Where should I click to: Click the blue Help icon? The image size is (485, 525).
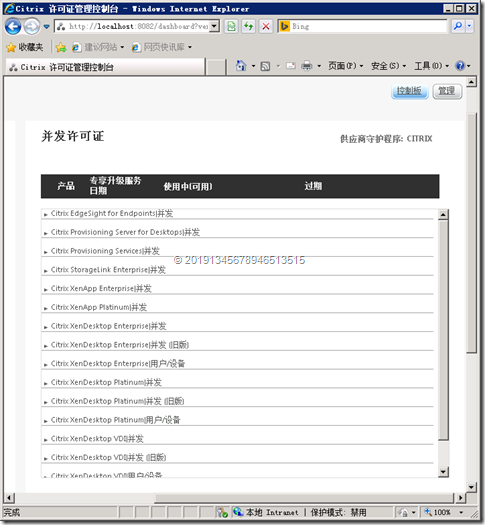[460, 66]
